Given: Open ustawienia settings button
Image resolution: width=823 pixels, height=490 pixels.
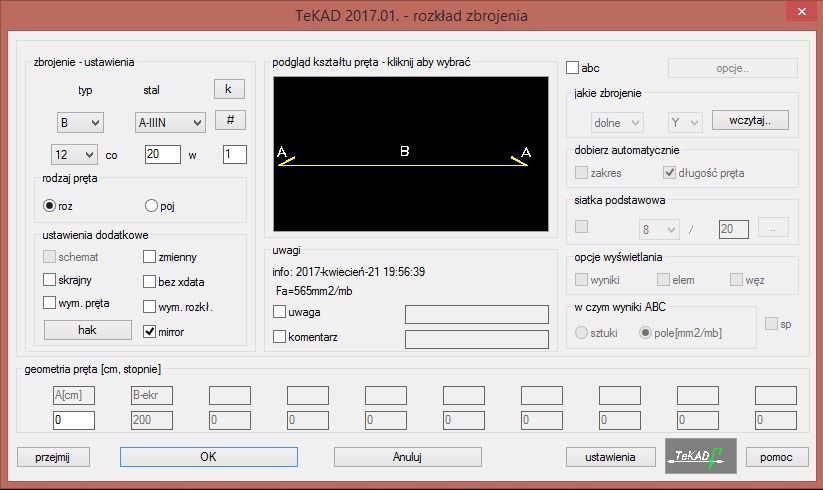Looking at the screenshot, I should 610,457.
